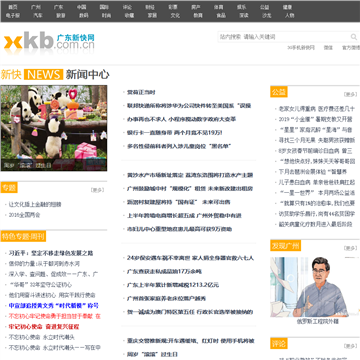The height and width of the screenshot is (360, 360).
Task: Open the 广东查获走私成品油17万余吨 headline
Action: (x=164, y=271)
